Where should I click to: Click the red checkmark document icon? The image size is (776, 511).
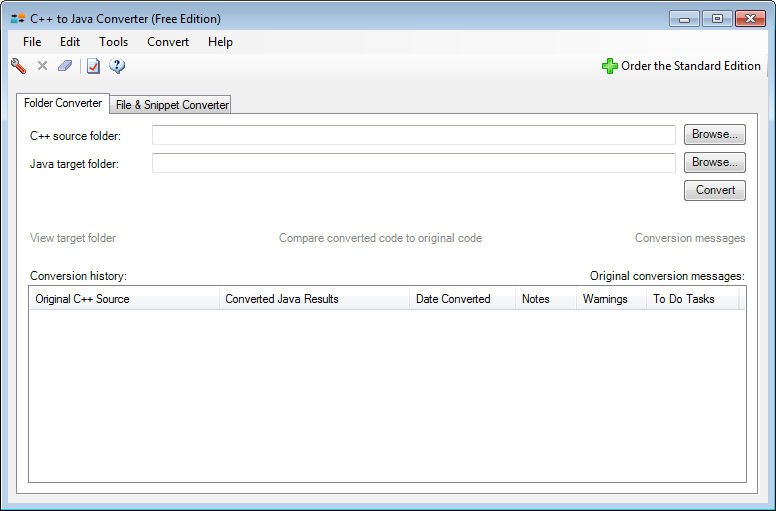(x=93, y=66)
